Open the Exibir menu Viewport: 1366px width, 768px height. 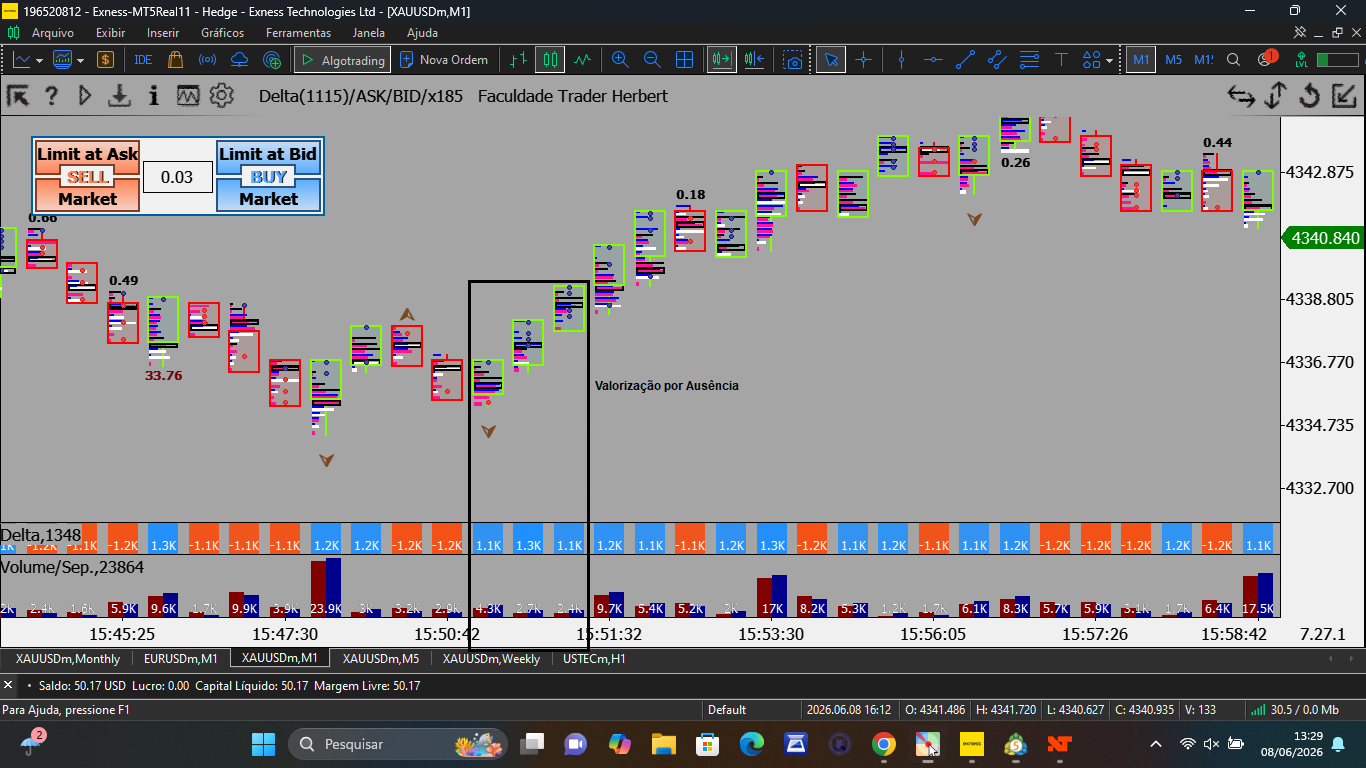click(111, 33)
